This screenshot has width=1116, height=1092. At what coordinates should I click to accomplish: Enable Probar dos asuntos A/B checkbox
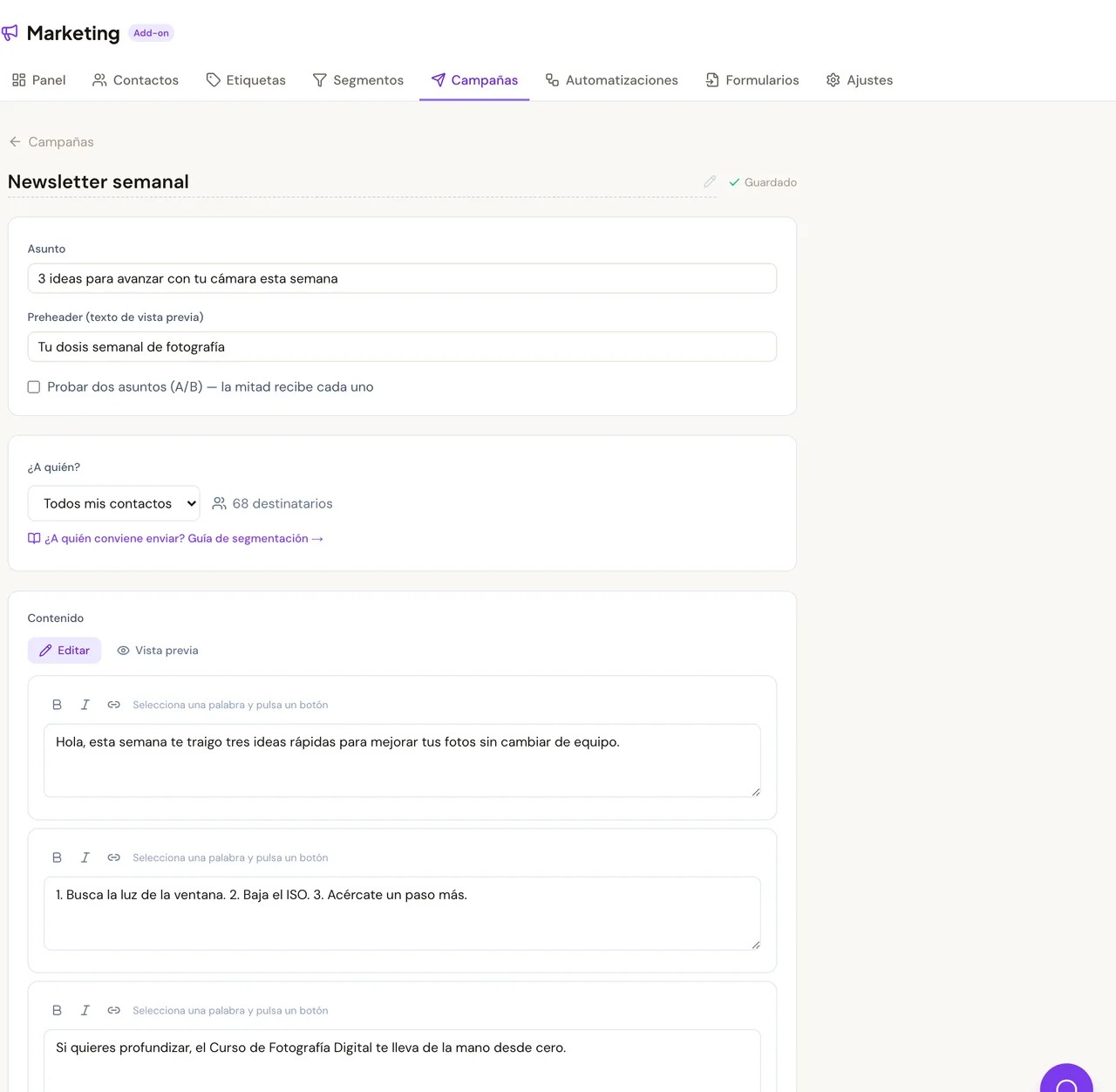(34, 387)
